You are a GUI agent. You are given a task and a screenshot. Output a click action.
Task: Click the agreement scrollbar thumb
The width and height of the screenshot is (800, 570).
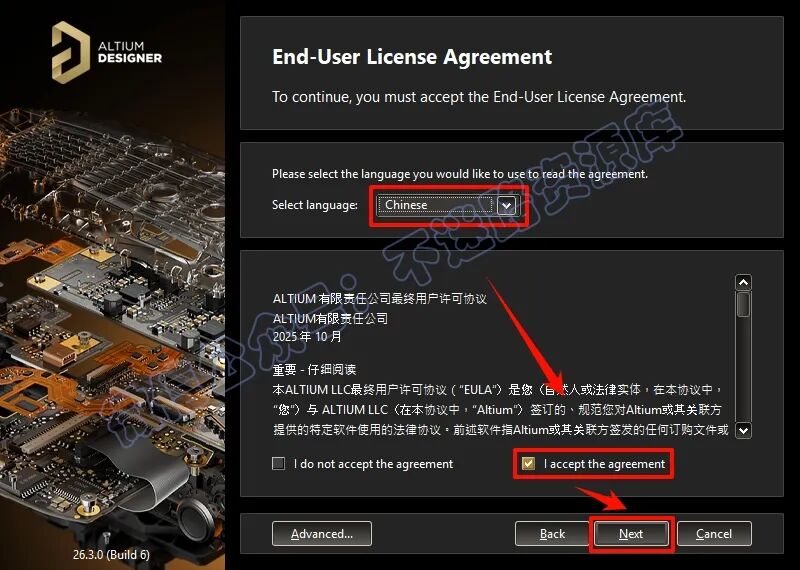(743, 305)
